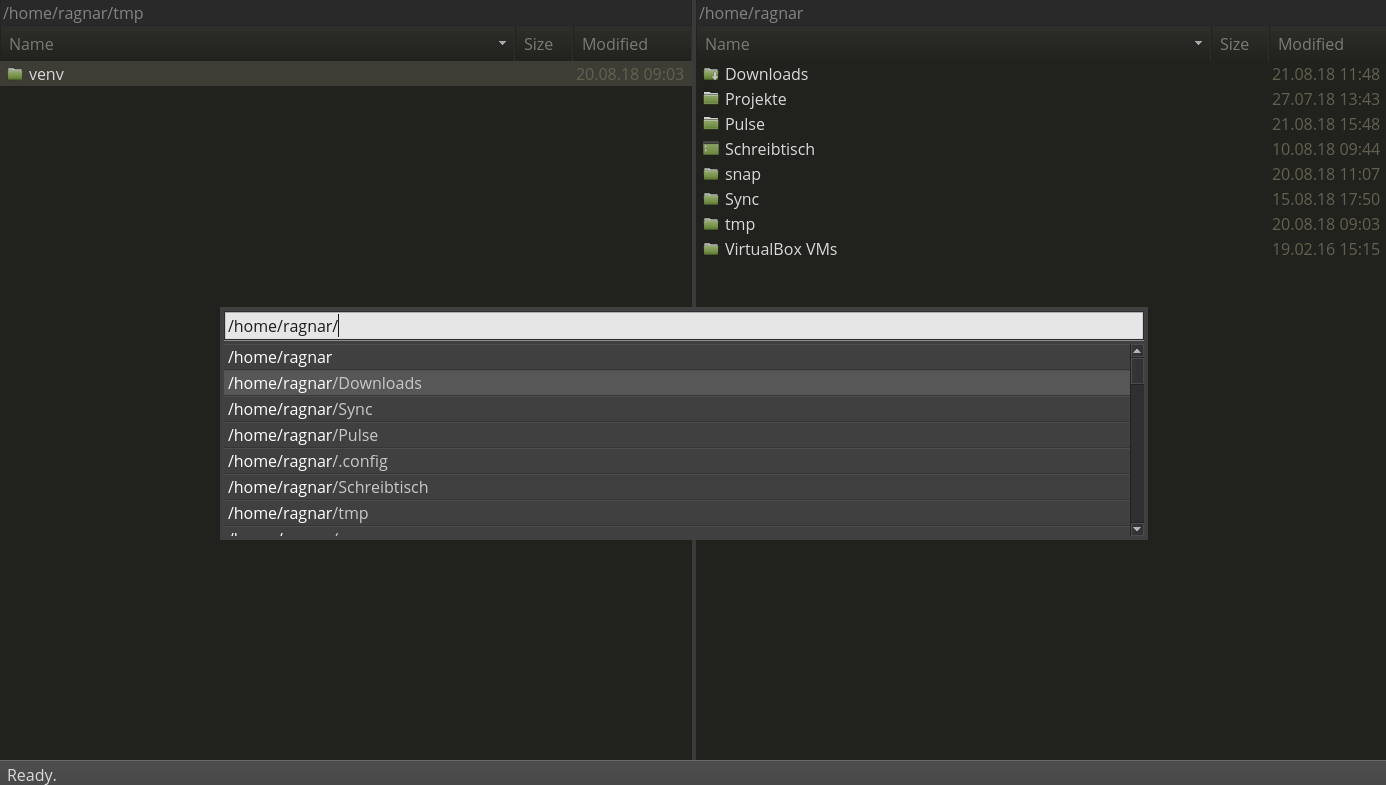
Task: Select the VirtualBox VMs folder icon
Action: point(711,249)
